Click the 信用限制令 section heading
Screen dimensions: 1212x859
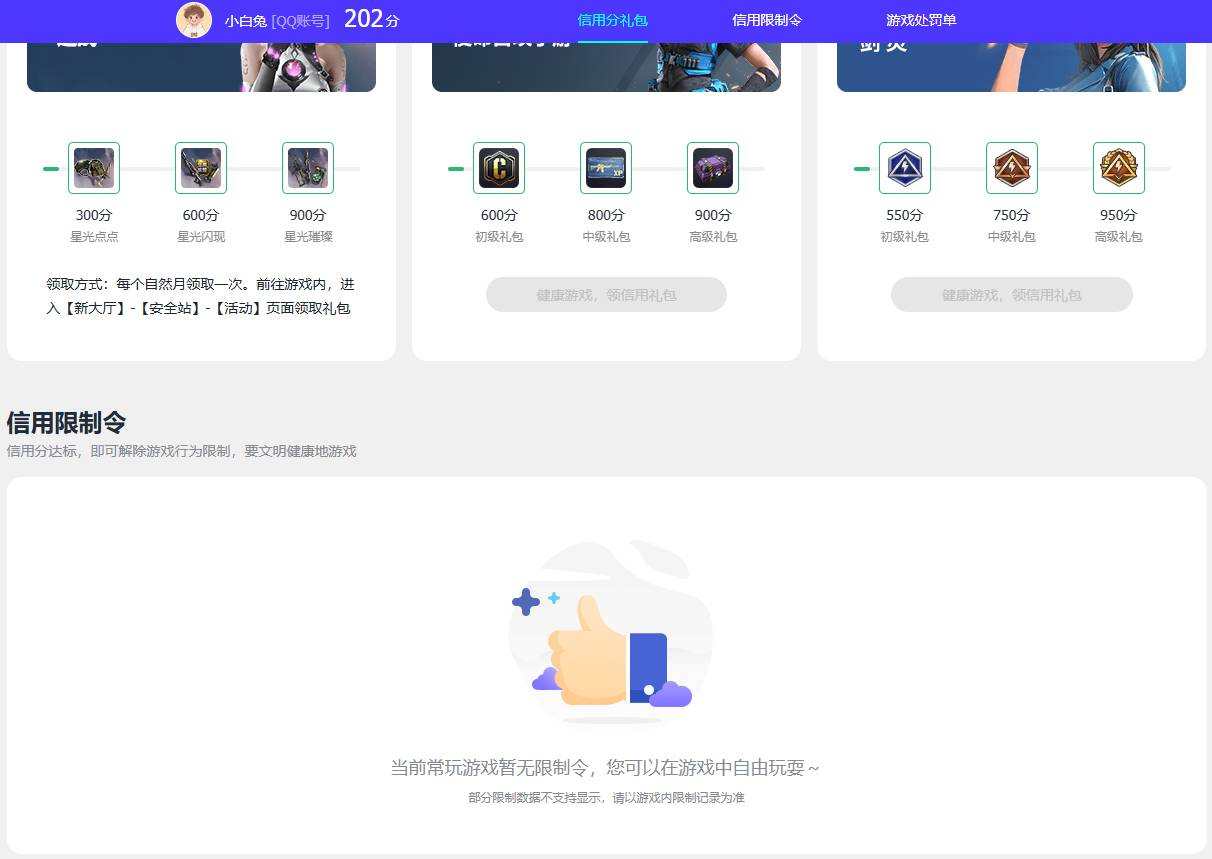tap(66, 422)
